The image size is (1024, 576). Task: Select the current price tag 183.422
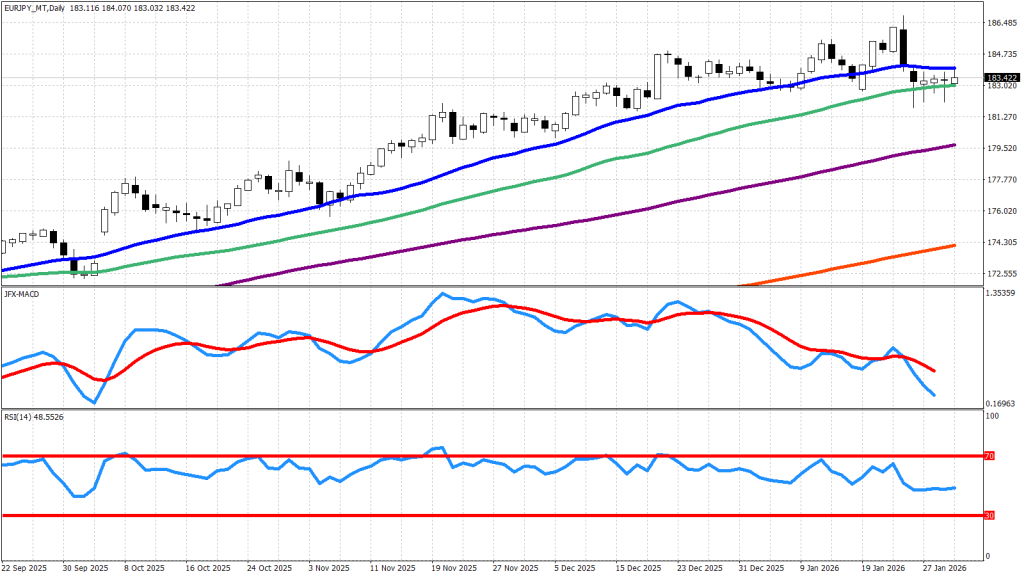point(1001,78)
